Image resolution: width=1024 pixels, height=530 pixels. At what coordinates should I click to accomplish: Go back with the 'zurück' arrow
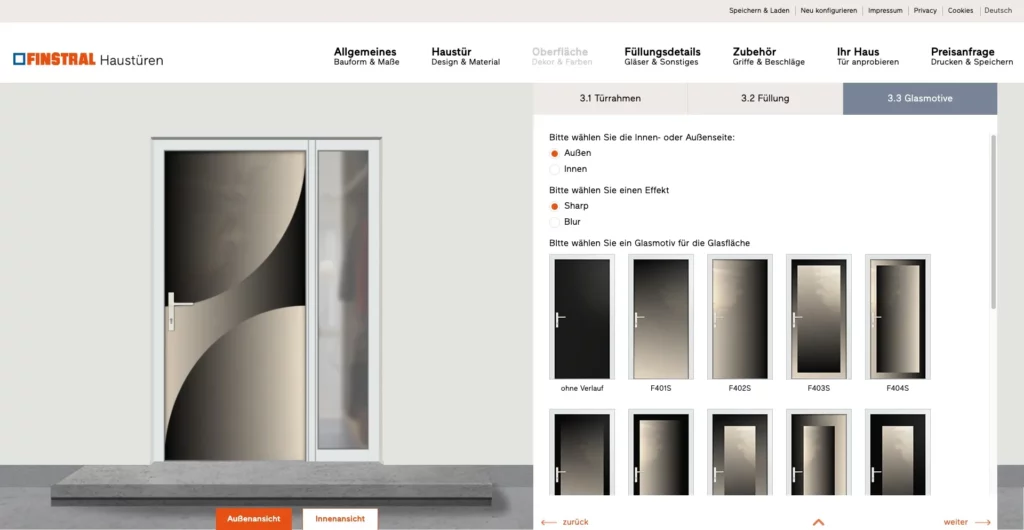tap(566, 522)
